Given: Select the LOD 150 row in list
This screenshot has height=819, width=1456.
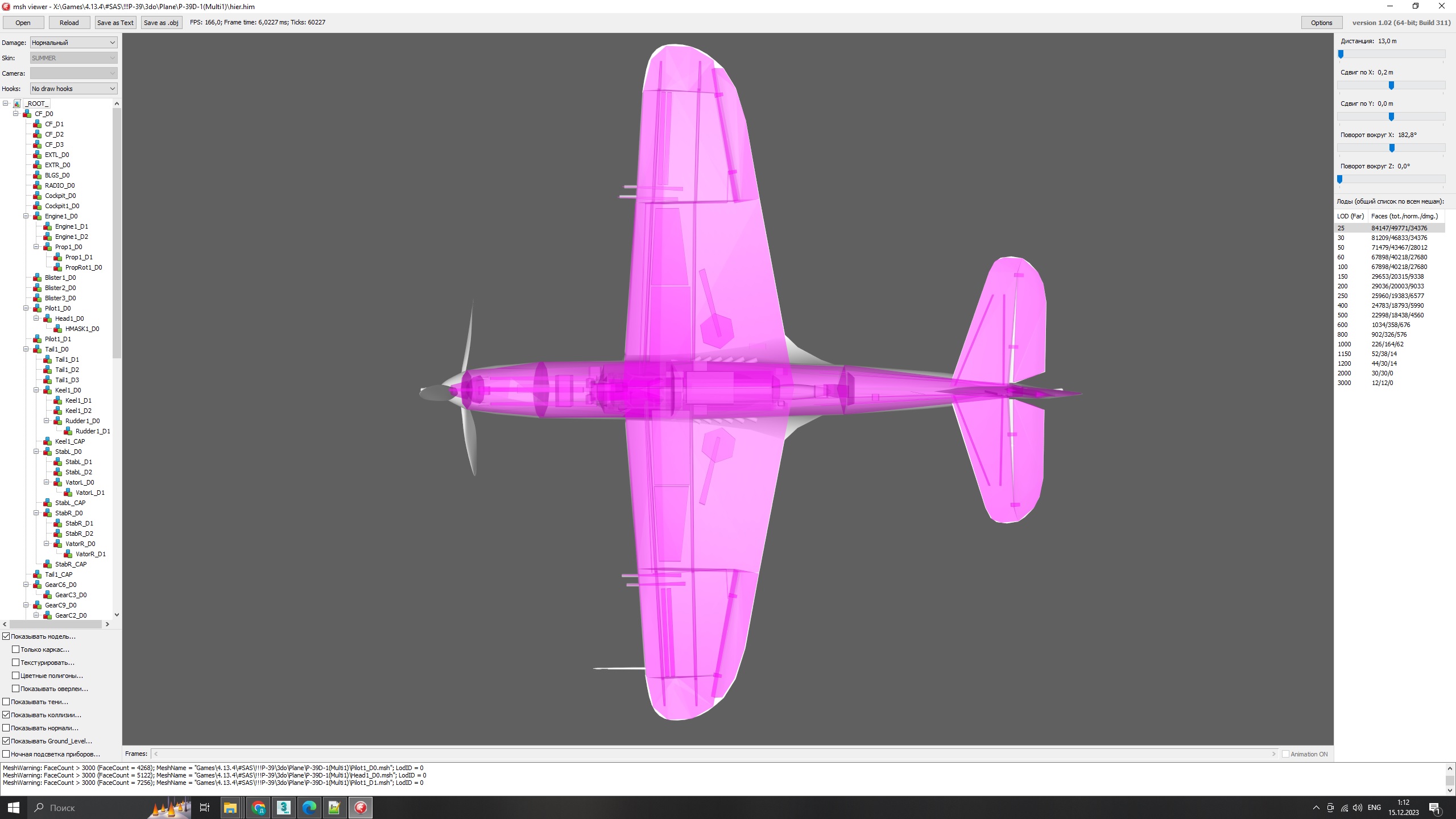Looking at the screenshot, I should pos(1388,276).
